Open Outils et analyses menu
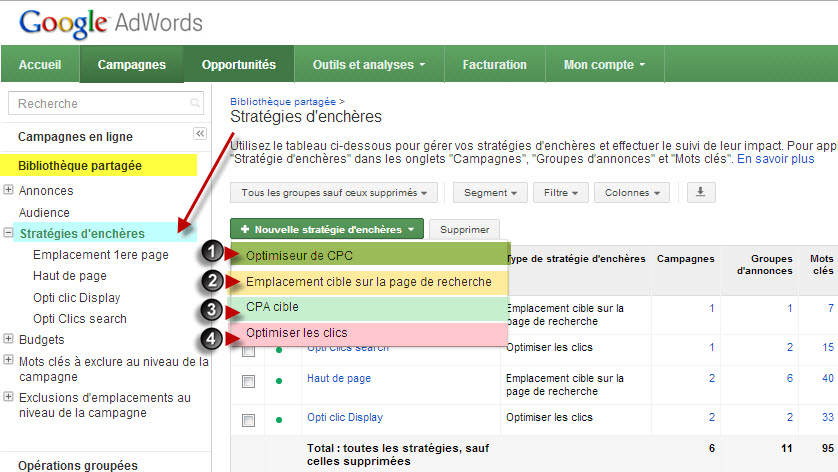 point(369,65)
